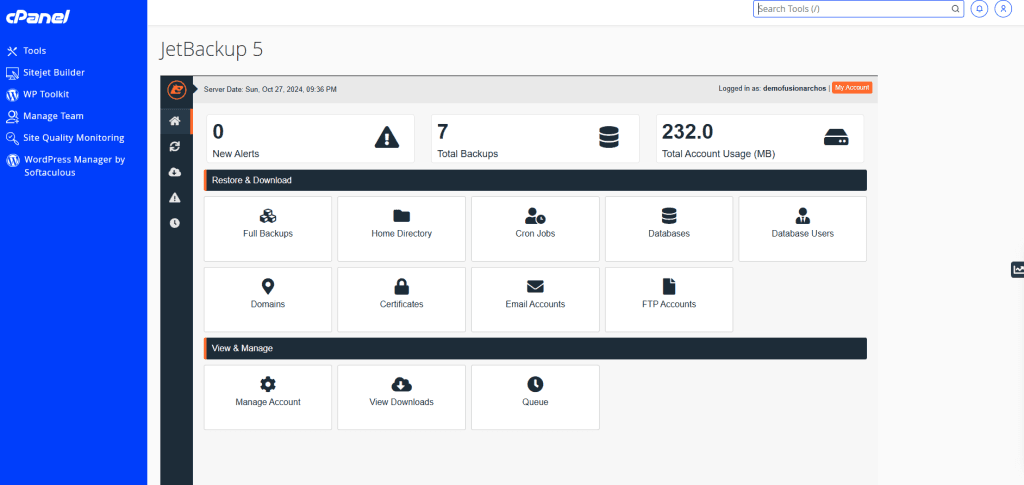
Task: Open Full Backups restore tile
Action: tap(267, 229)
